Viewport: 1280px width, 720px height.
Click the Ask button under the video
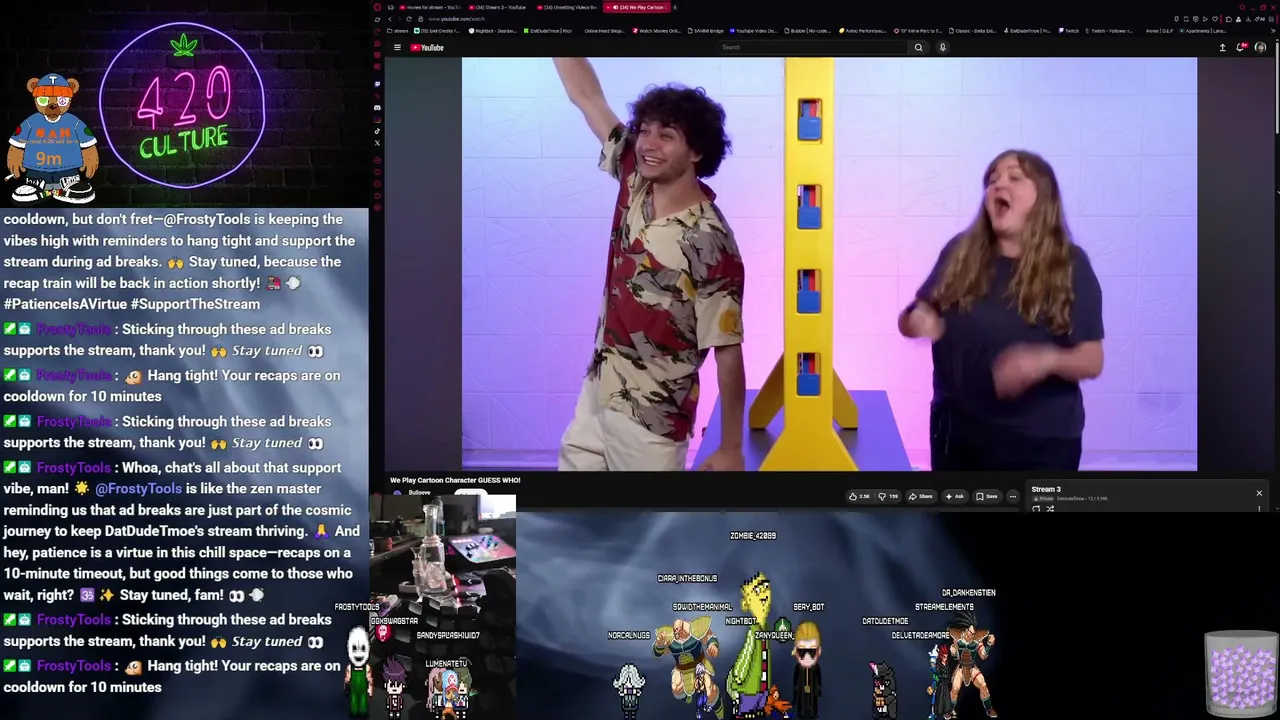pos(955,496)
